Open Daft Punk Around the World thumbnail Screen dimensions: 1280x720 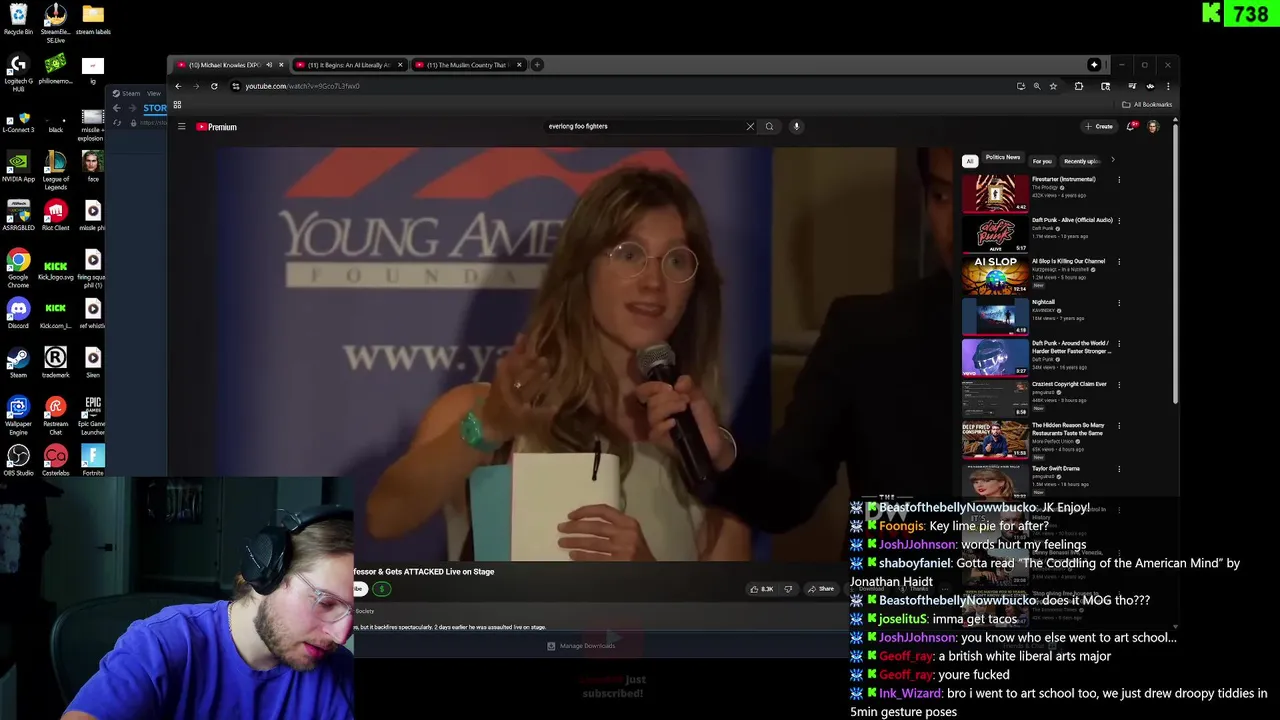point(995,357)
